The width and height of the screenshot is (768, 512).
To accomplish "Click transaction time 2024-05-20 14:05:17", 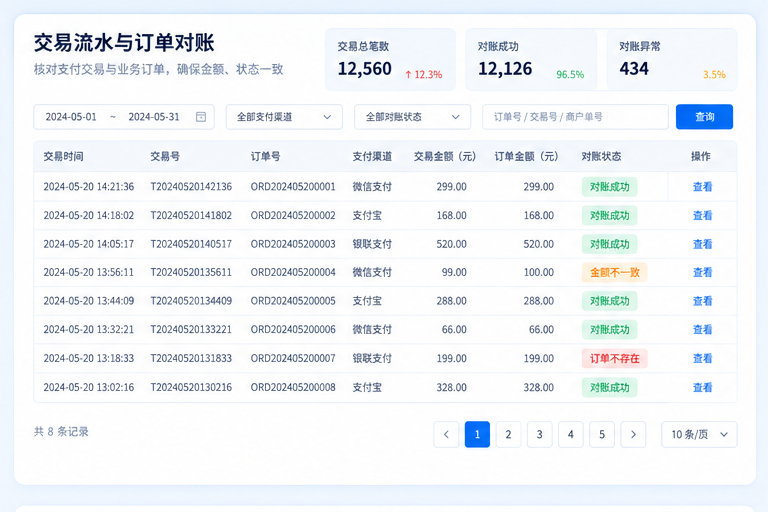I will 89,244.
